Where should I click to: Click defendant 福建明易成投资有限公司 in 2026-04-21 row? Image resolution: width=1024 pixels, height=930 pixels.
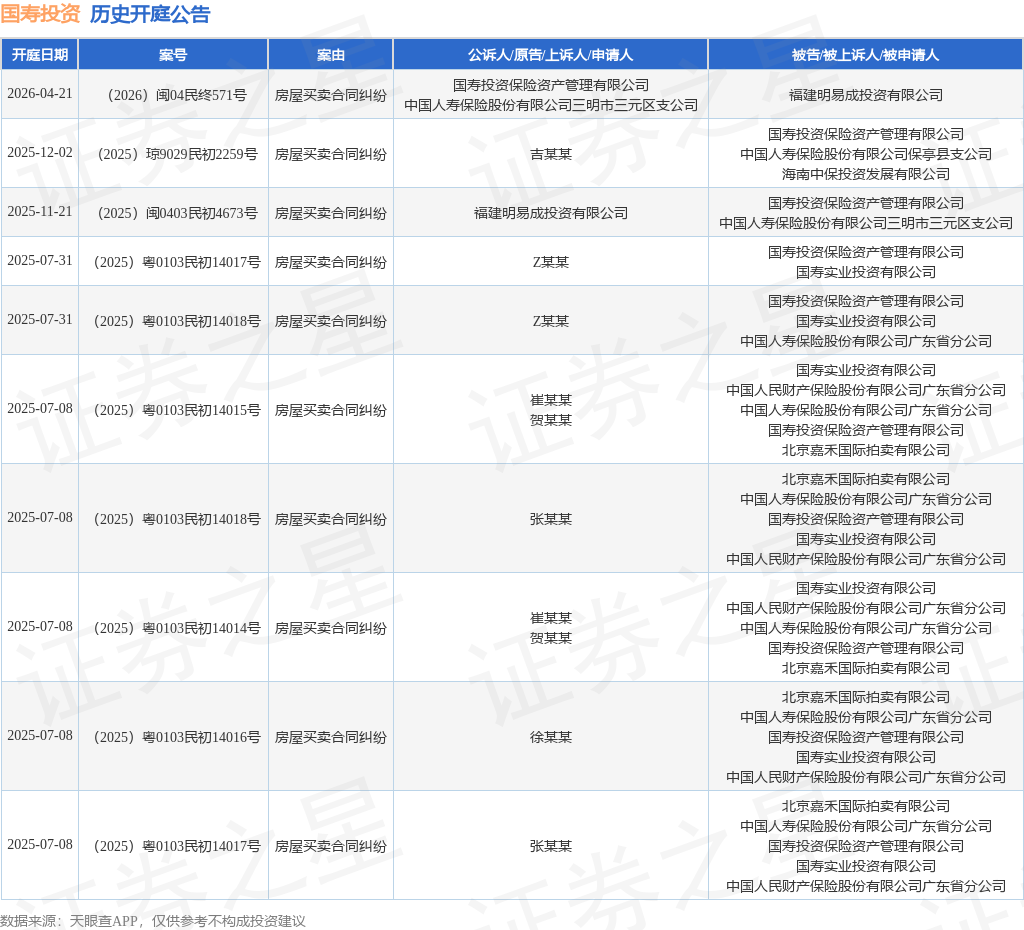click(x=865, y=95)
